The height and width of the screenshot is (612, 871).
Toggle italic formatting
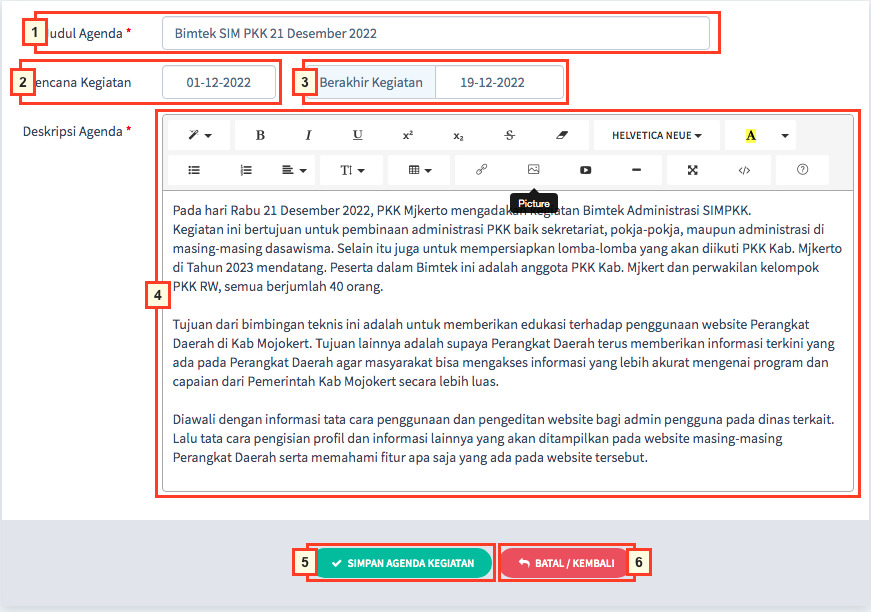tap(308, 134)
